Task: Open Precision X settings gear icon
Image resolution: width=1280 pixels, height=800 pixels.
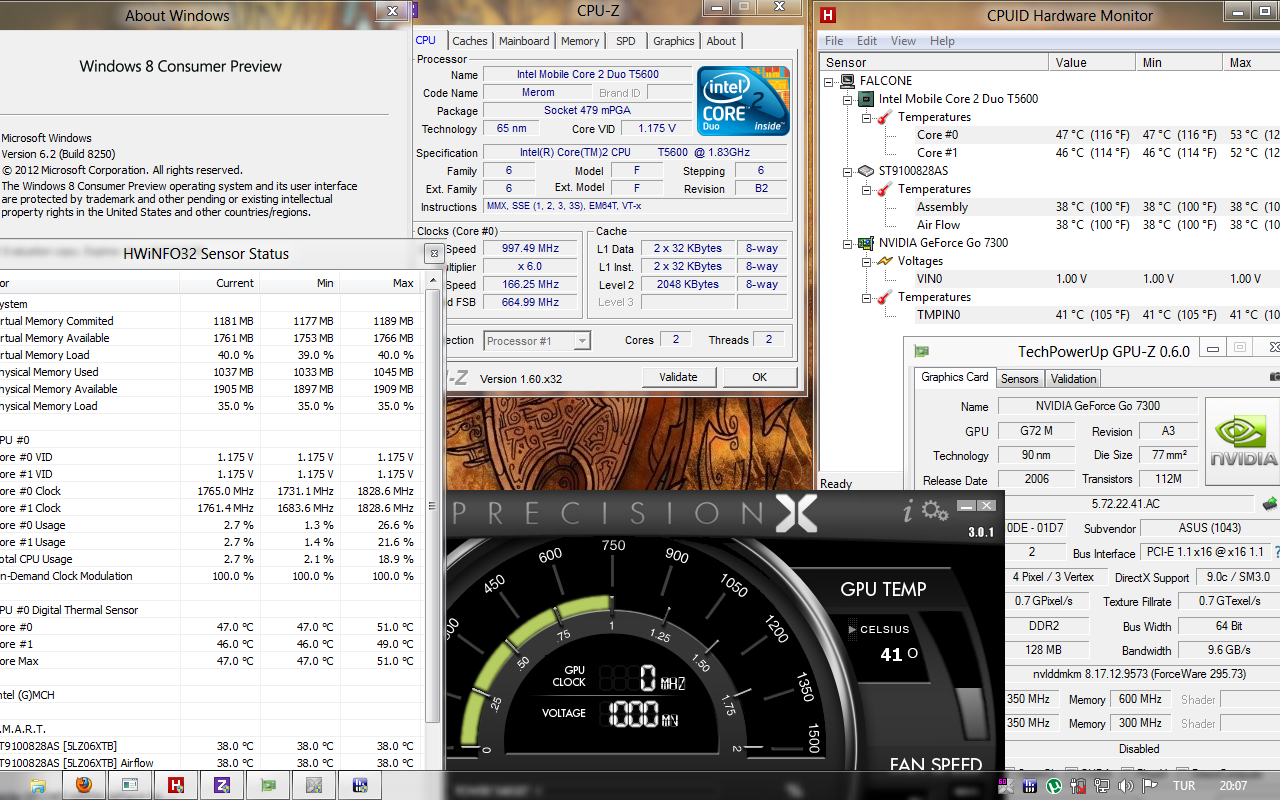Action: coord(935,512)
